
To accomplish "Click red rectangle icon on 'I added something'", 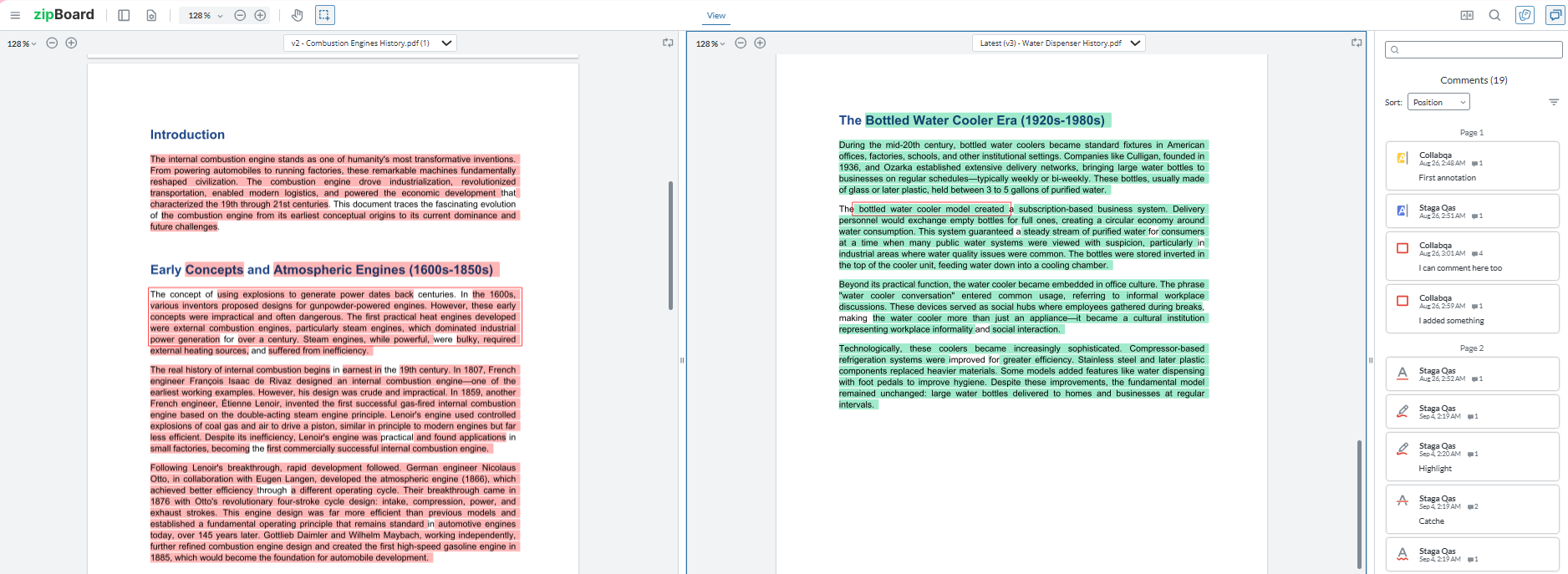I will tap(1403, 301).
